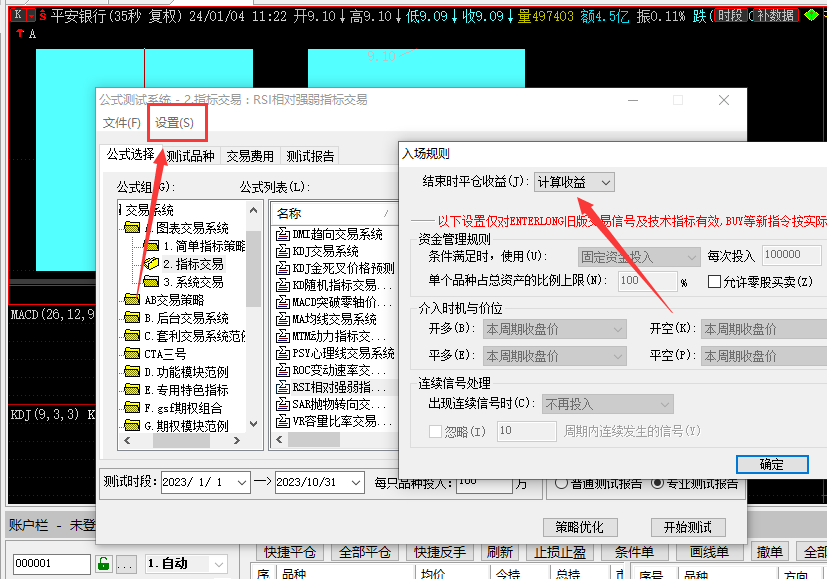Viewport: 827px width, 579px height.
Task: Click the green lock icon in account bar
Action: tap(103, 564)
